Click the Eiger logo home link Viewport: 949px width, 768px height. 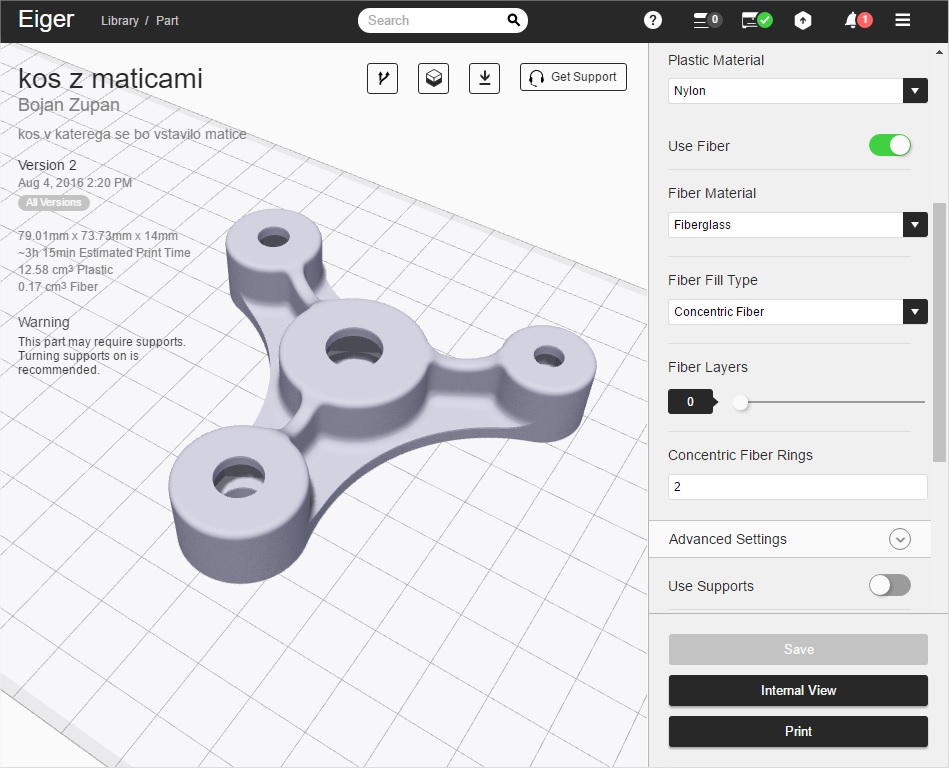pos(46,20)
